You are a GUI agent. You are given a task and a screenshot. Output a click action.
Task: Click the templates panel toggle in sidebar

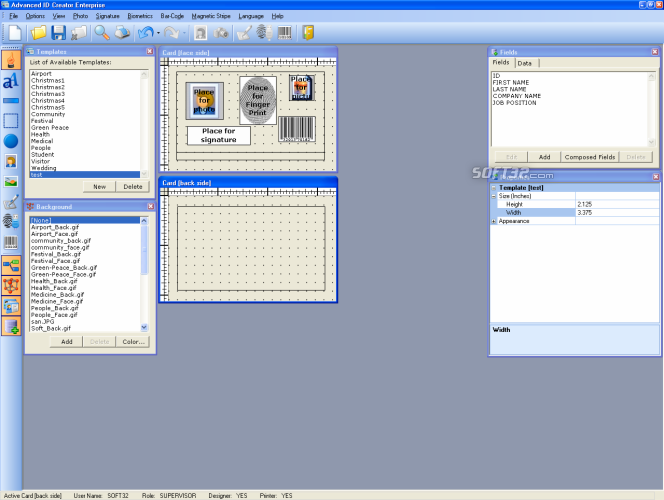(11, 266)
